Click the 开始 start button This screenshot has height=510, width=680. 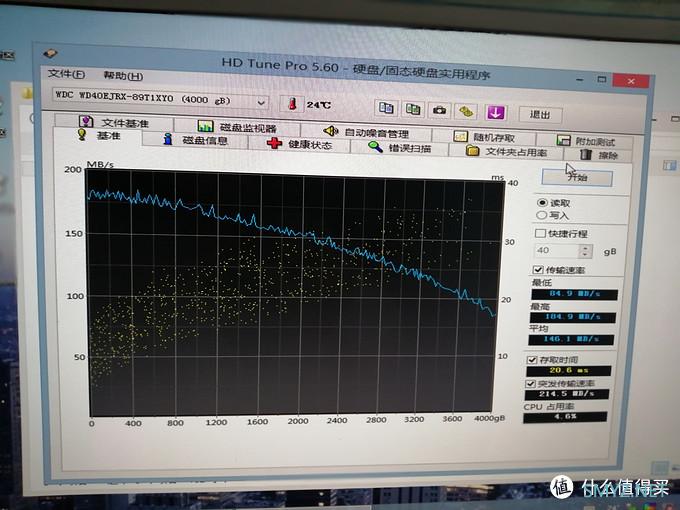[577, 177]
